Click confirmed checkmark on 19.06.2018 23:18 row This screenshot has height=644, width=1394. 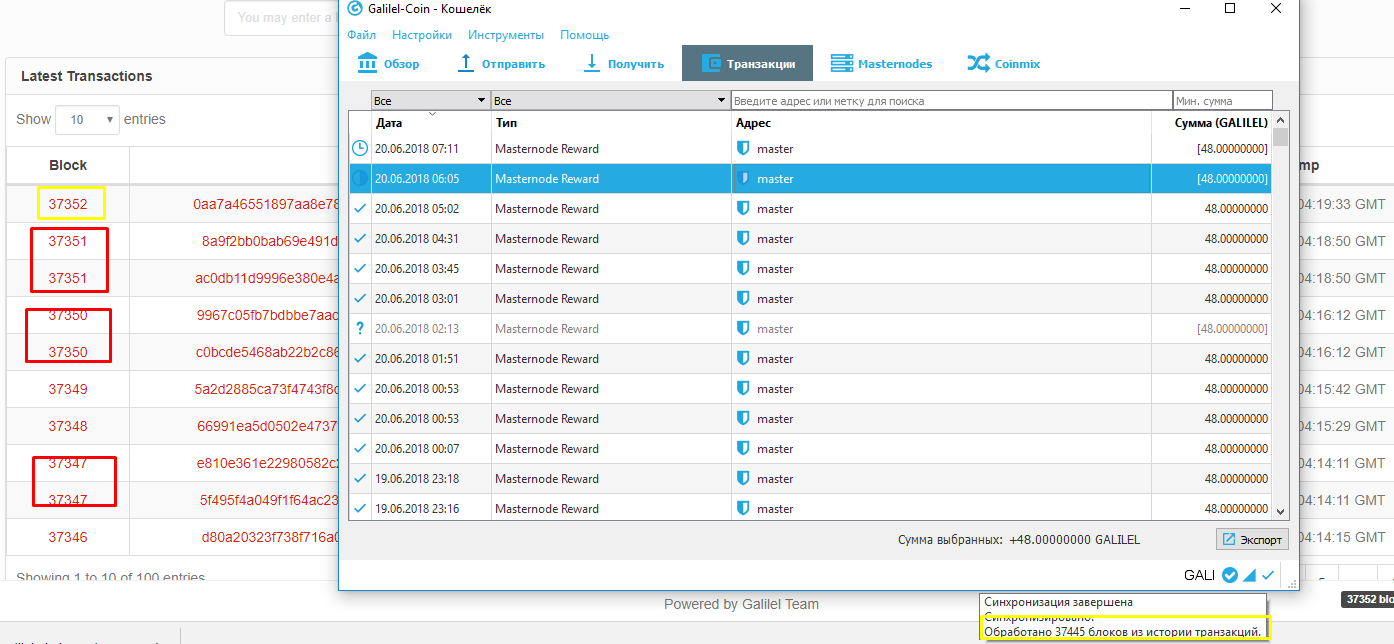360,479
